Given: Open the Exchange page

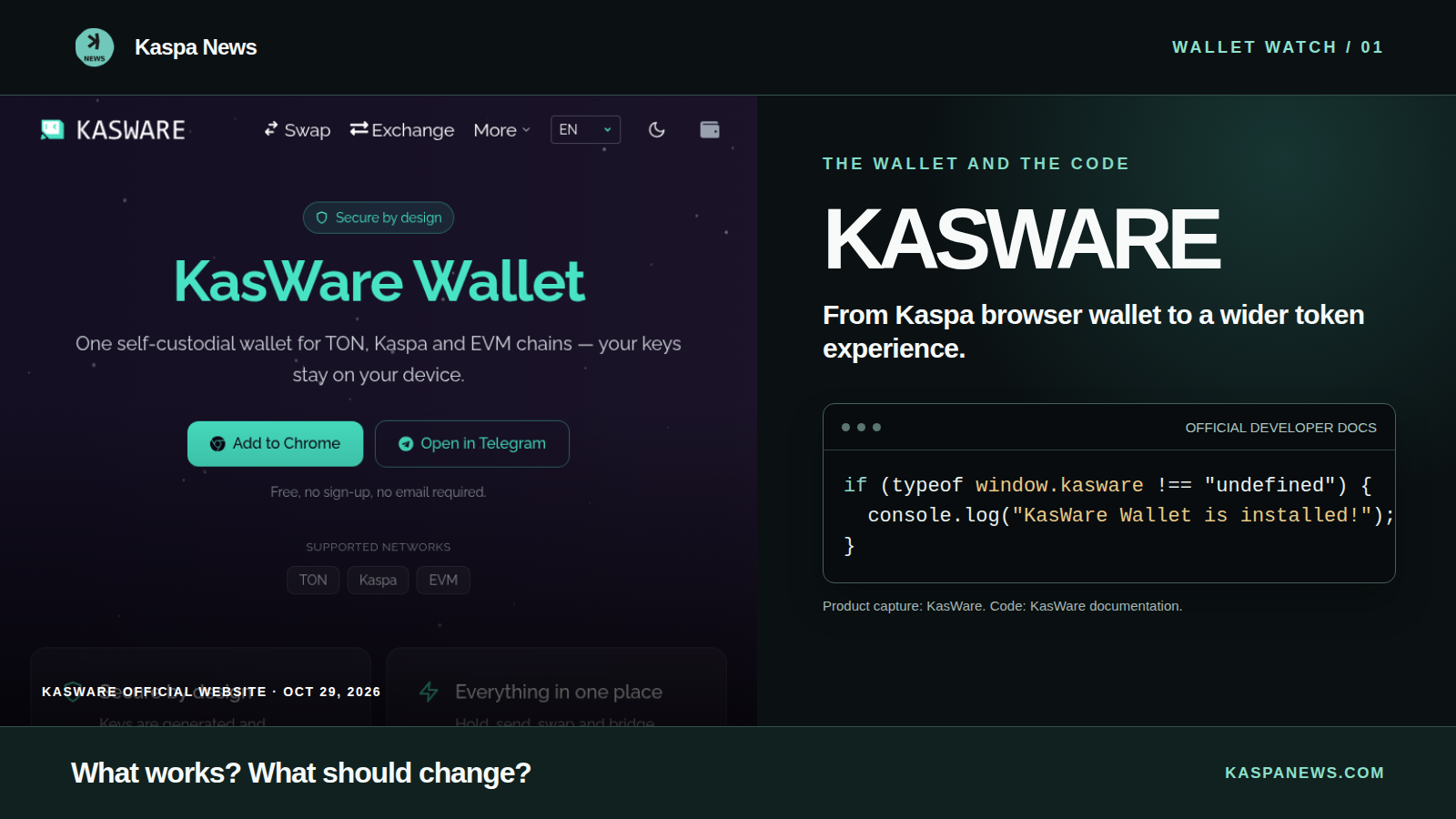Looking at the screenshot, I should (402, 130).
